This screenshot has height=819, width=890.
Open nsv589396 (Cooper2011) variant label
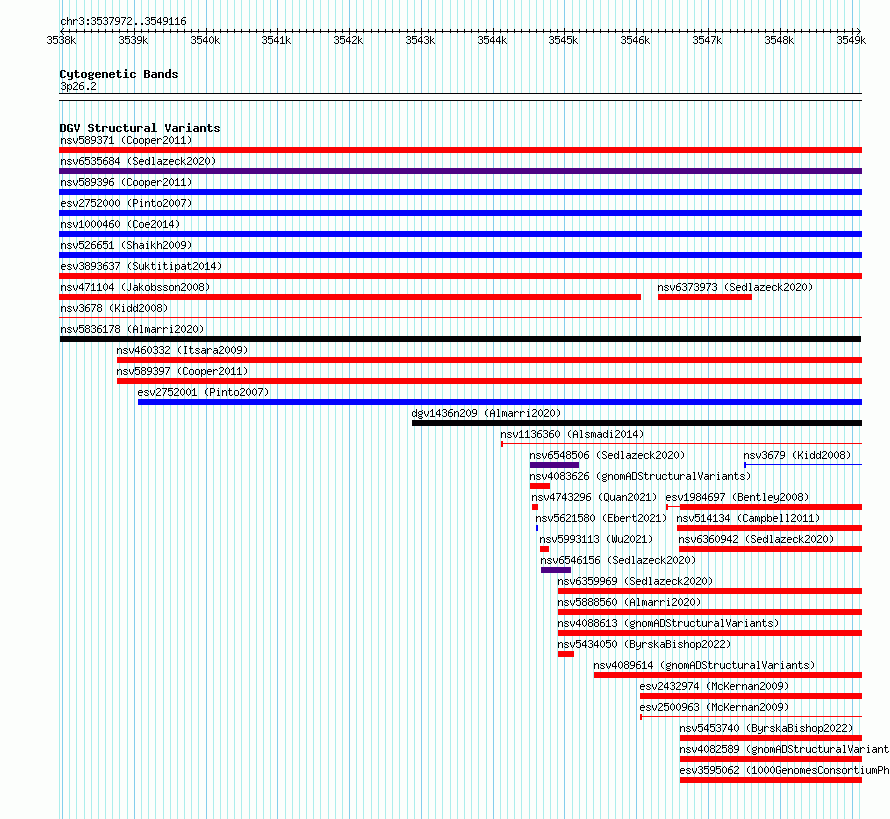tap(126, 182)
